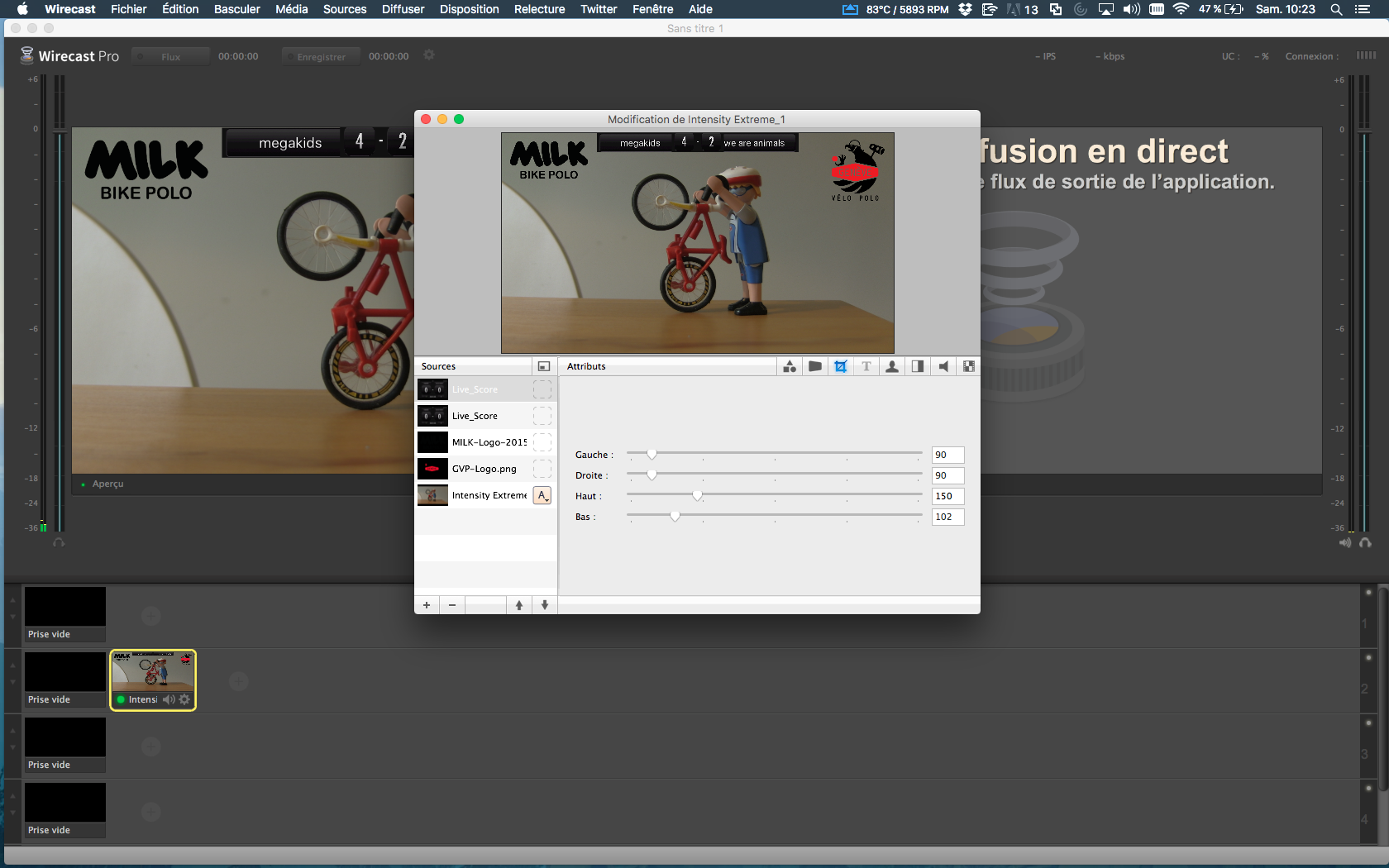This screenshot has height=868, width=1389.
Task: Click the Flux streaming button
Action: tap(170, 57)
